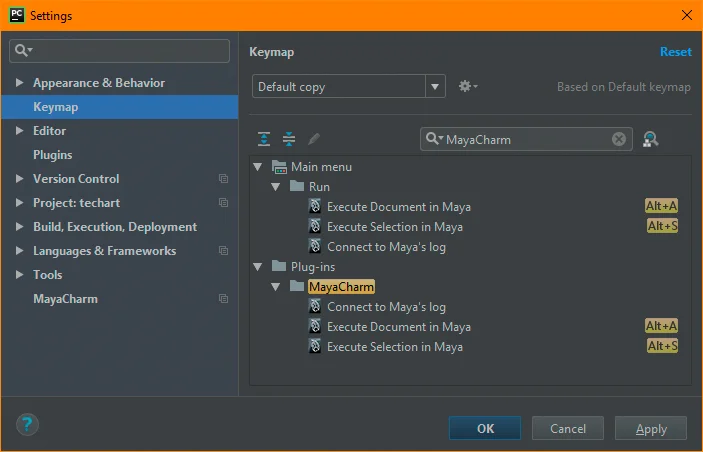This screenshot has width=703, height=452.
Task: Open Tools settings category
Action: pyautogui.click(x=48, y=274)
